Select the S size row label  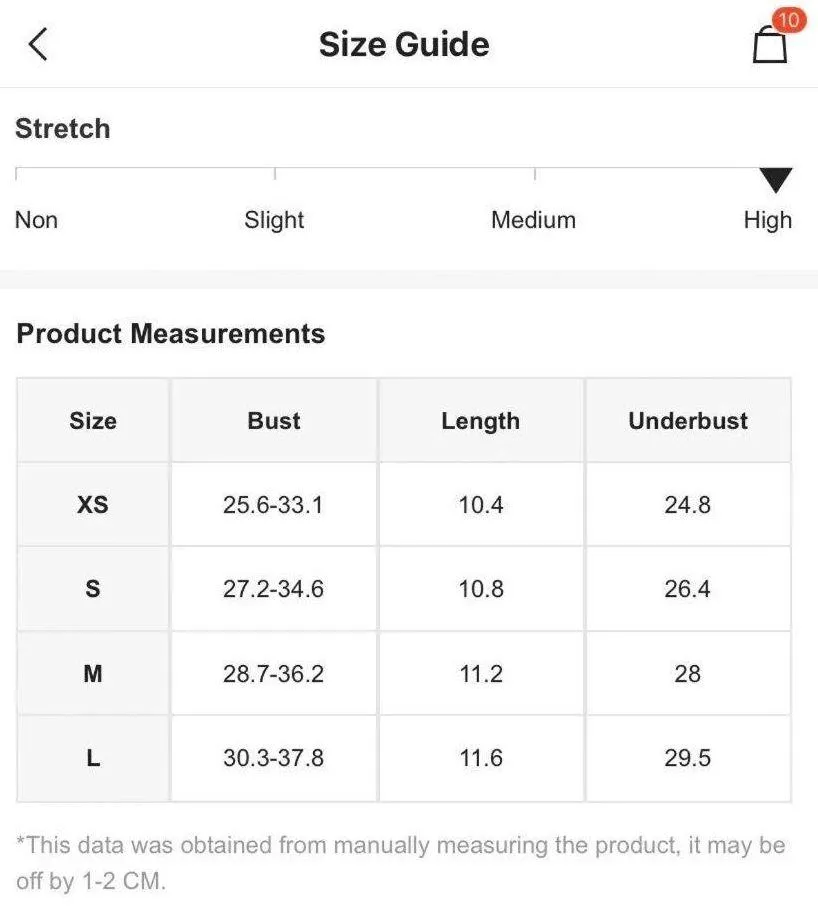point(93,589)
